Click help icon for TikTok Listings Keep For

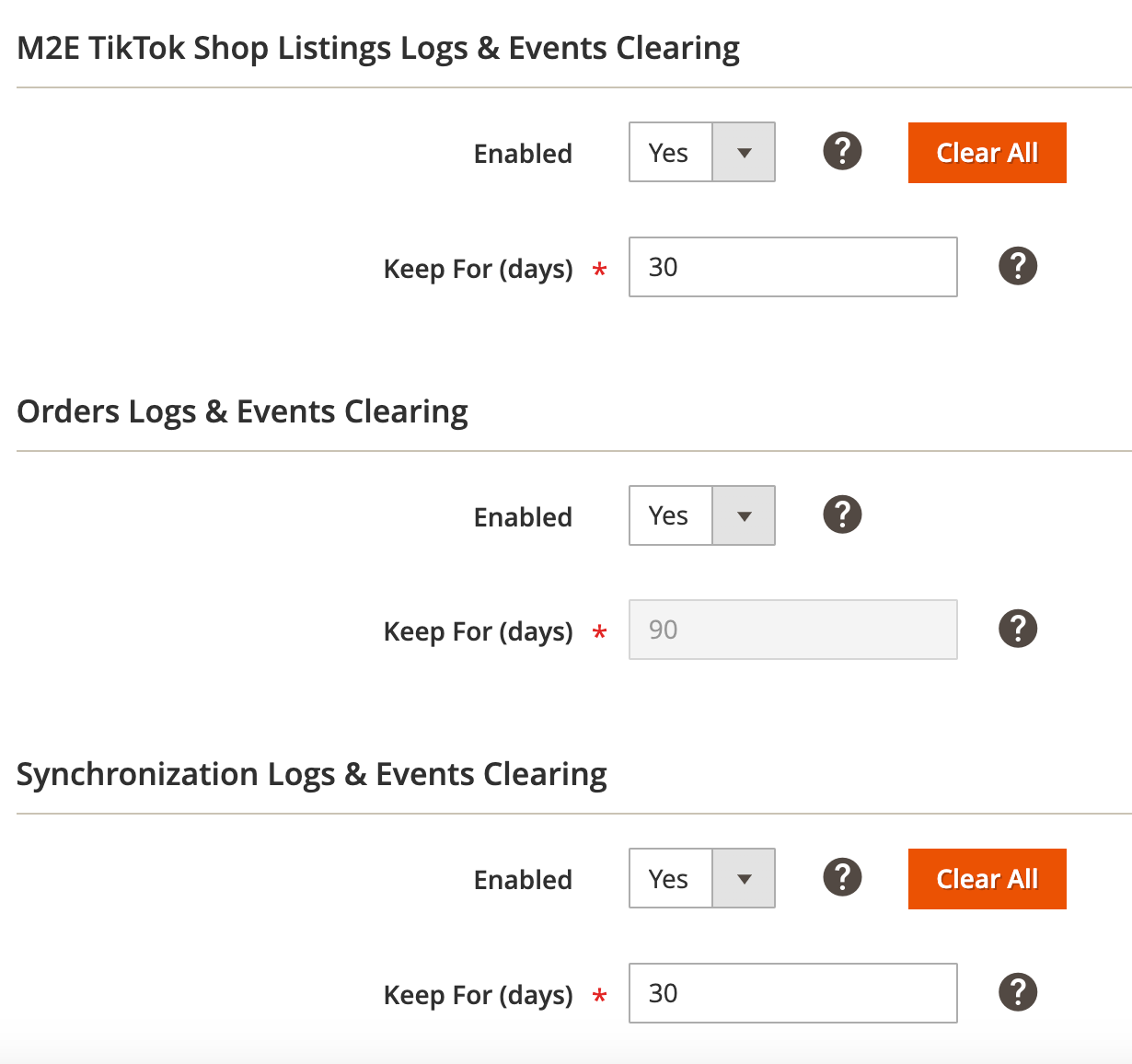tap(1018, 266)
